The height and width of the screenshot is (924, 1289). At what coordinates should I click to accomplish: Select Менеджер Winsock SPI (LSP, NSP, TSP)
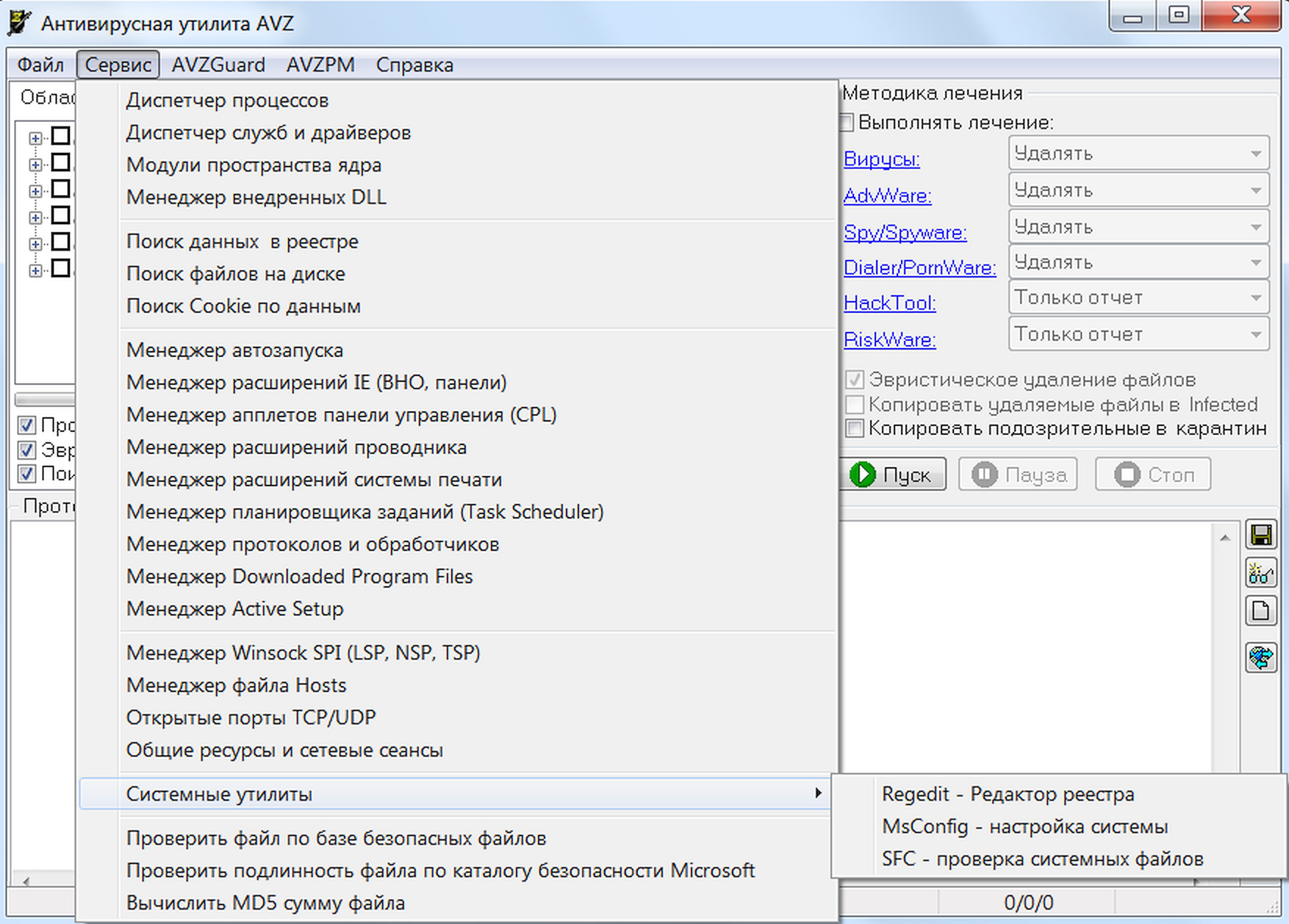coord(457,652)
